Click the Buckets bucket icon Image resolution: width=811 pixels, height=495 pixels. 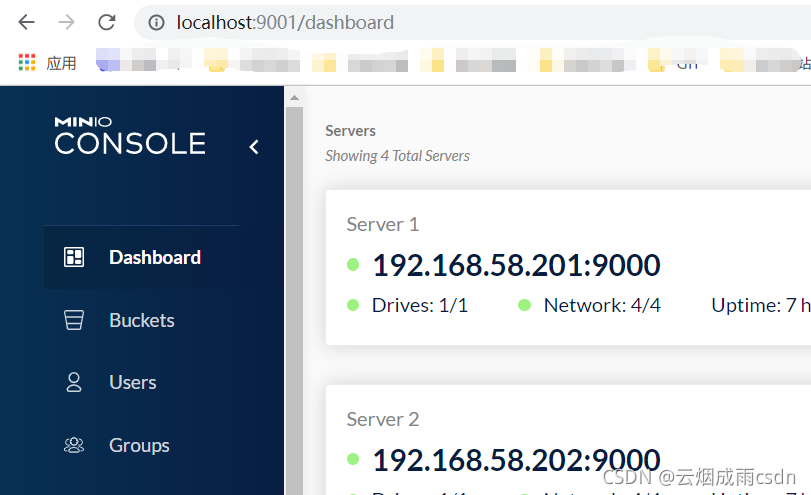tap(73, 320)
